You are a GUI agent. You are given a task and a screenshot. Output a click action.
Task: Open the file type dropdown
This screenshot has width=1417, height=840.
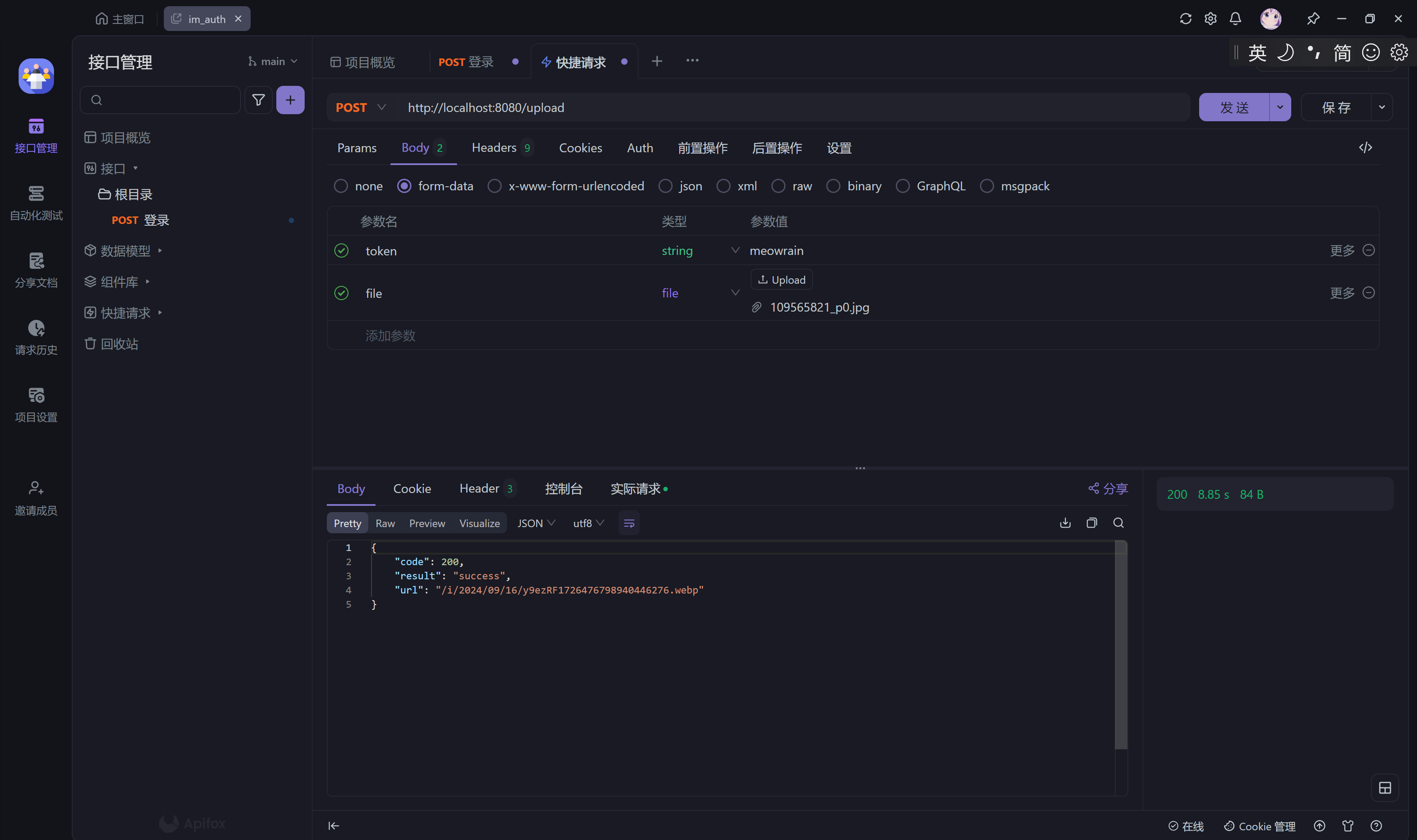point(735,293)
